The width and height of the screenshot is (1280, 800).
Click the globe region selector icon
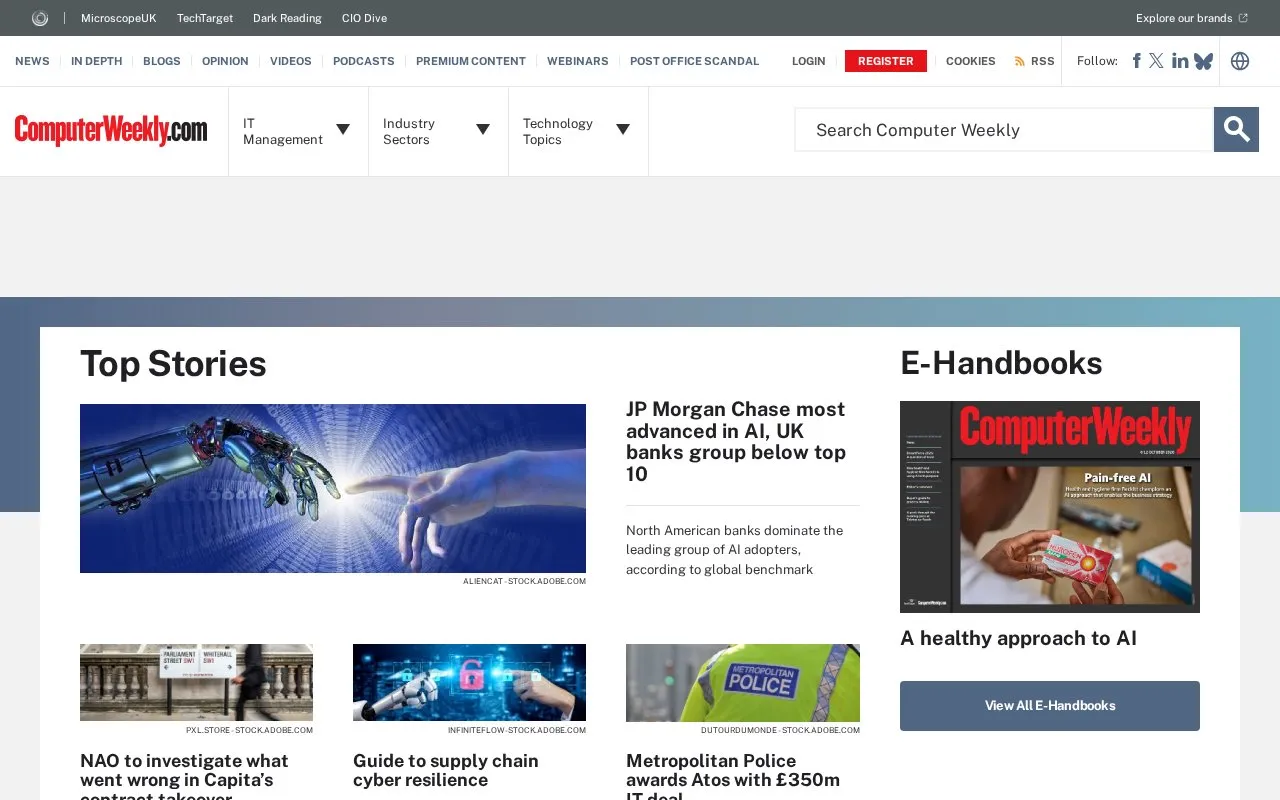pos(1240,61)
